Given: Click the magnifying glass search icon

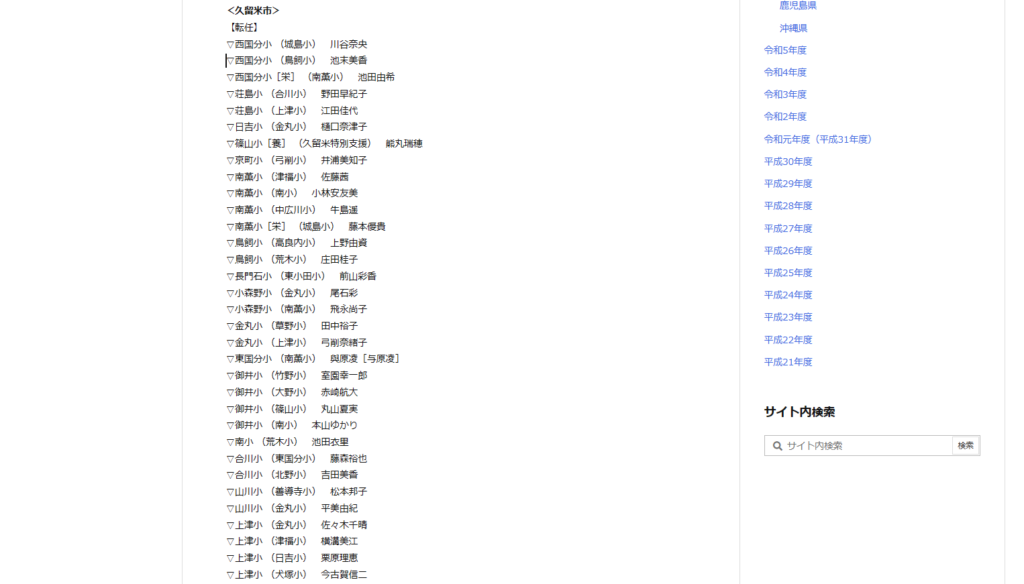Looking at the screenshot, I should coord(776,446).
